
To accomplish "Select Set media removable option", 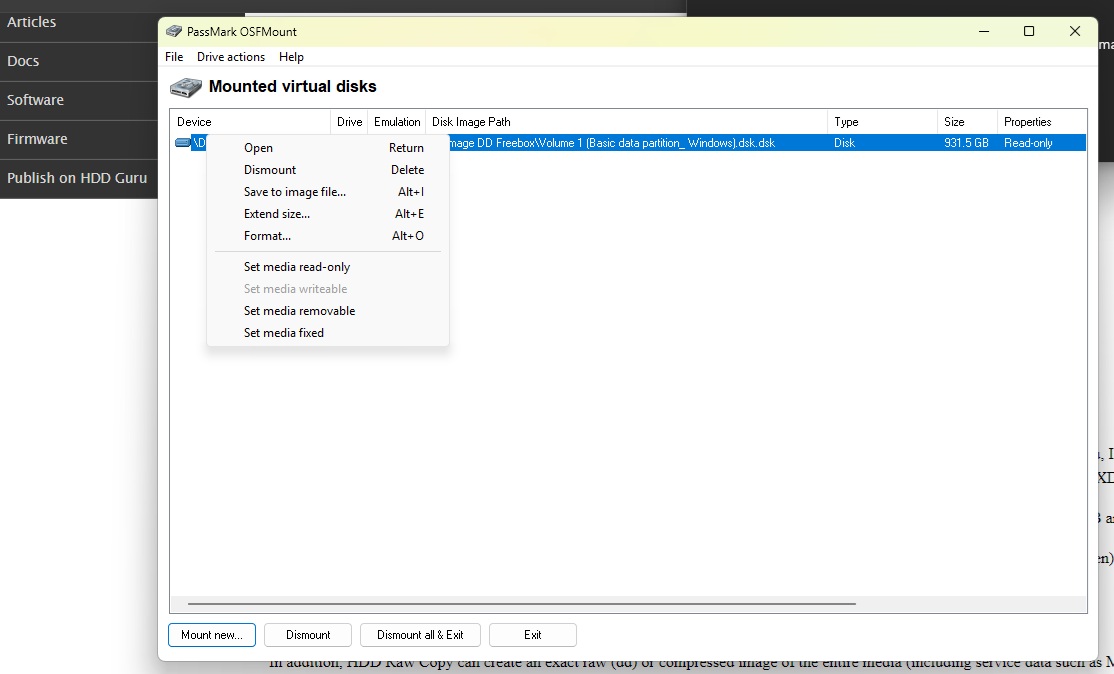I will click(328, 311).
